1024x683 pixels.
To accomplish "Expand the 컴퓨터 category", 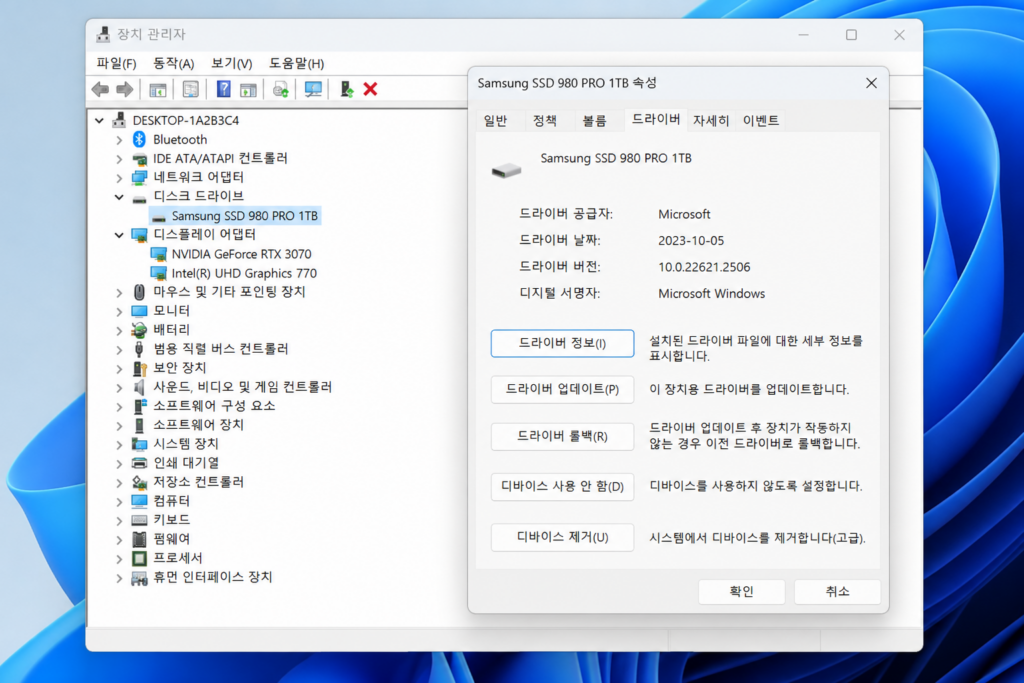I will [119, 501].
